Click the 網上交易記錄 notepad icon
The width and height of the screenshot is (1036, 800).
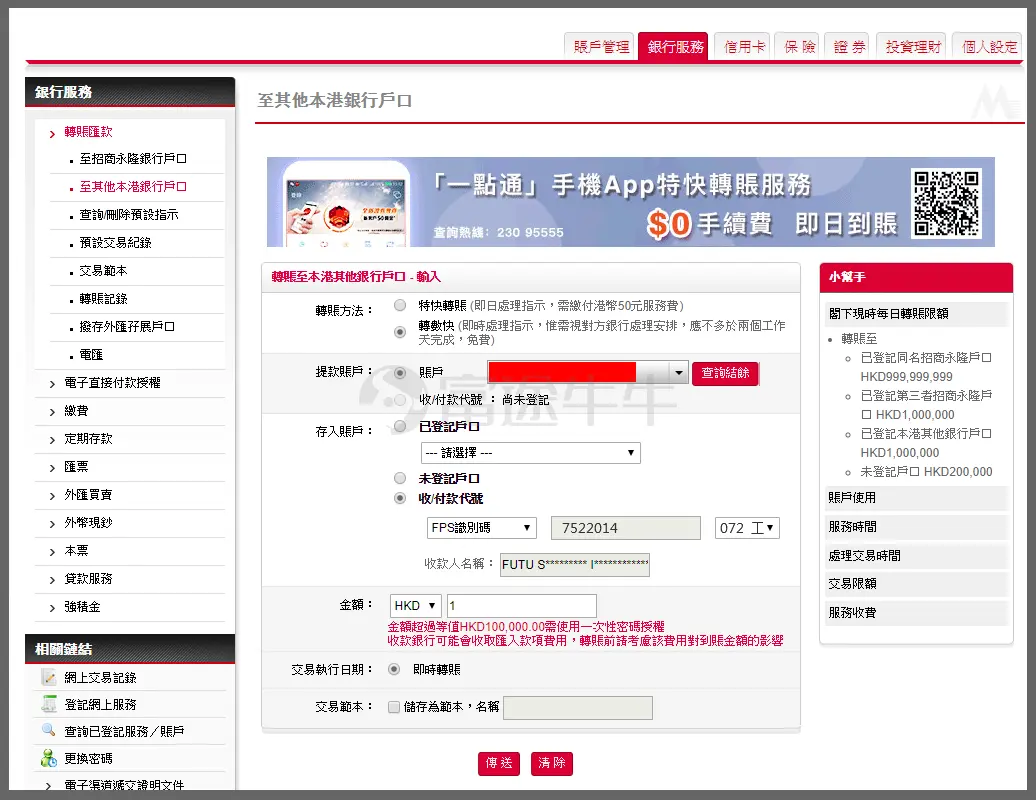(x=49, y=677)
